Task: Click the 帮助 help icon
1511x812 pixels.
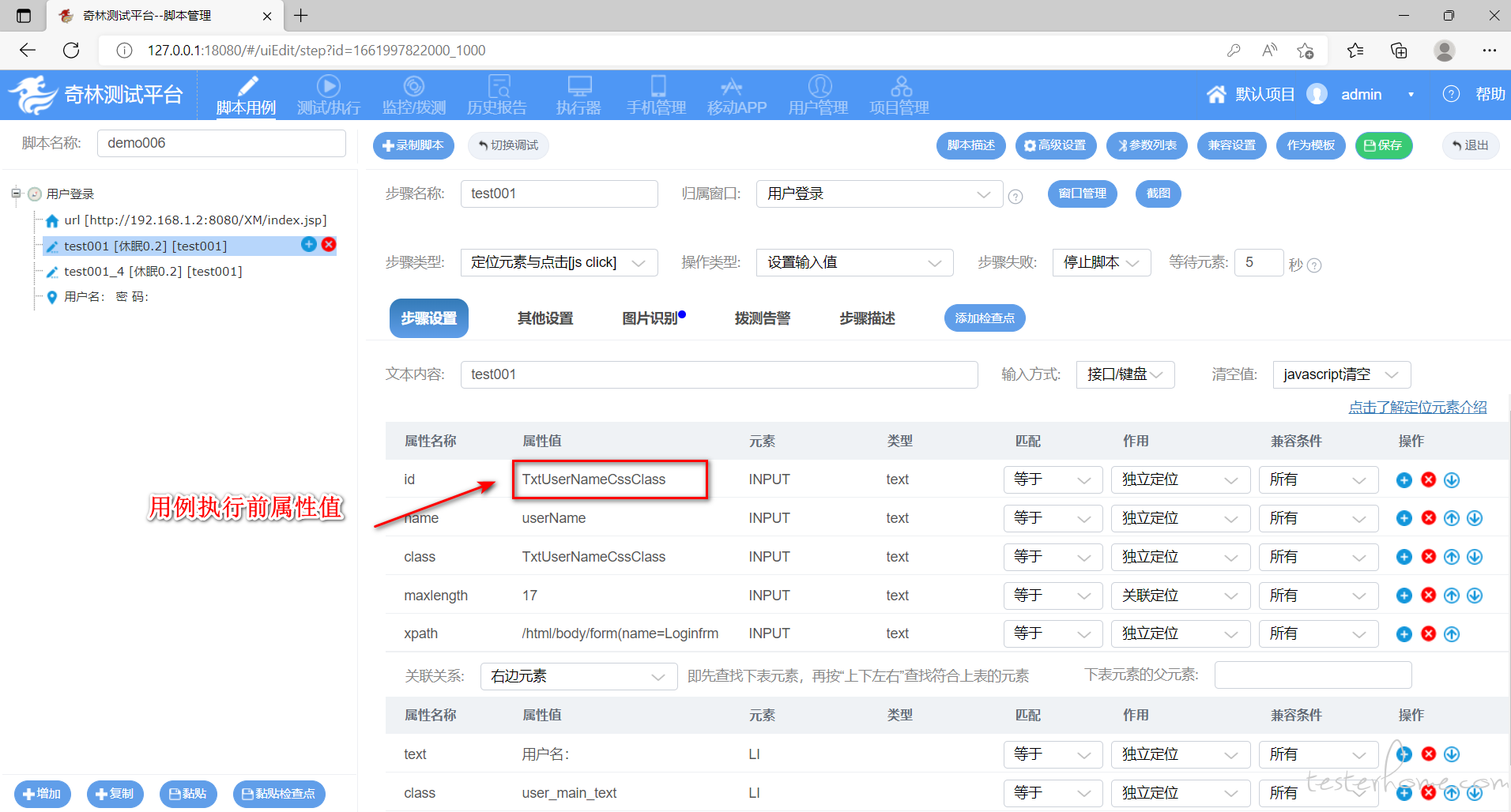Action: 1451,94
